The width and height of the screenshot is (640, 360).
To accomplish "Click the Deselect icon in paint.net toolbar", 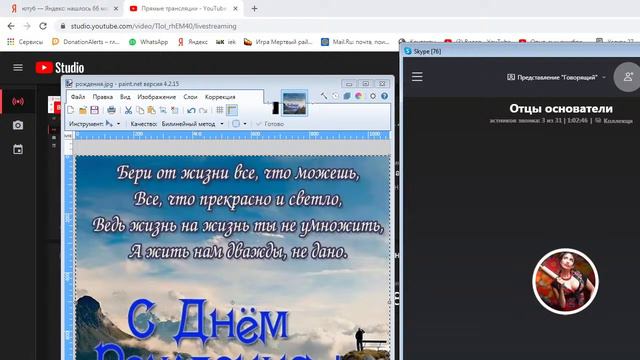I will point(174,110).
